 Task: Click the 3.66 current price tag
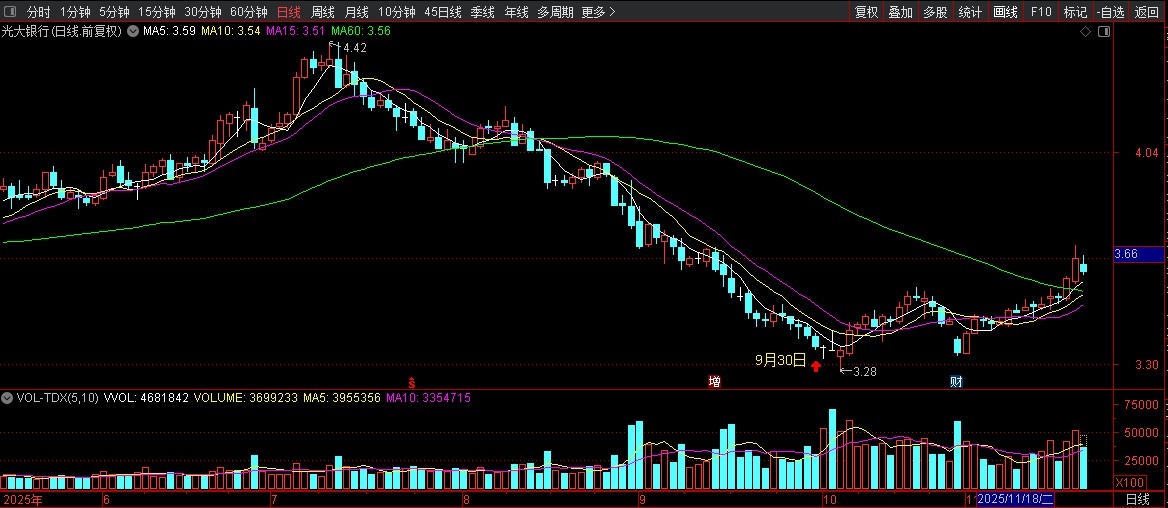[x=1138, y=254]
